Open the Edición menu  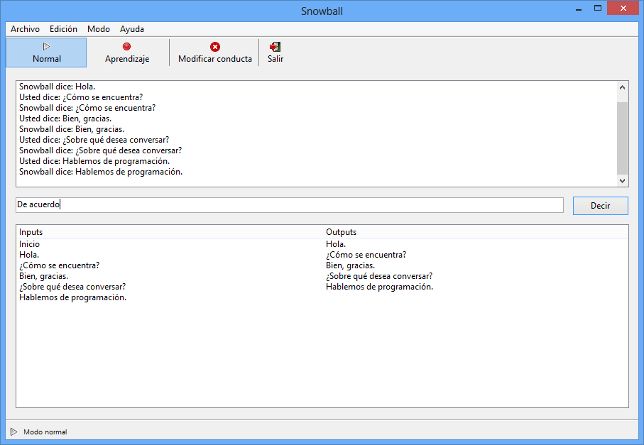pos(63,29)
